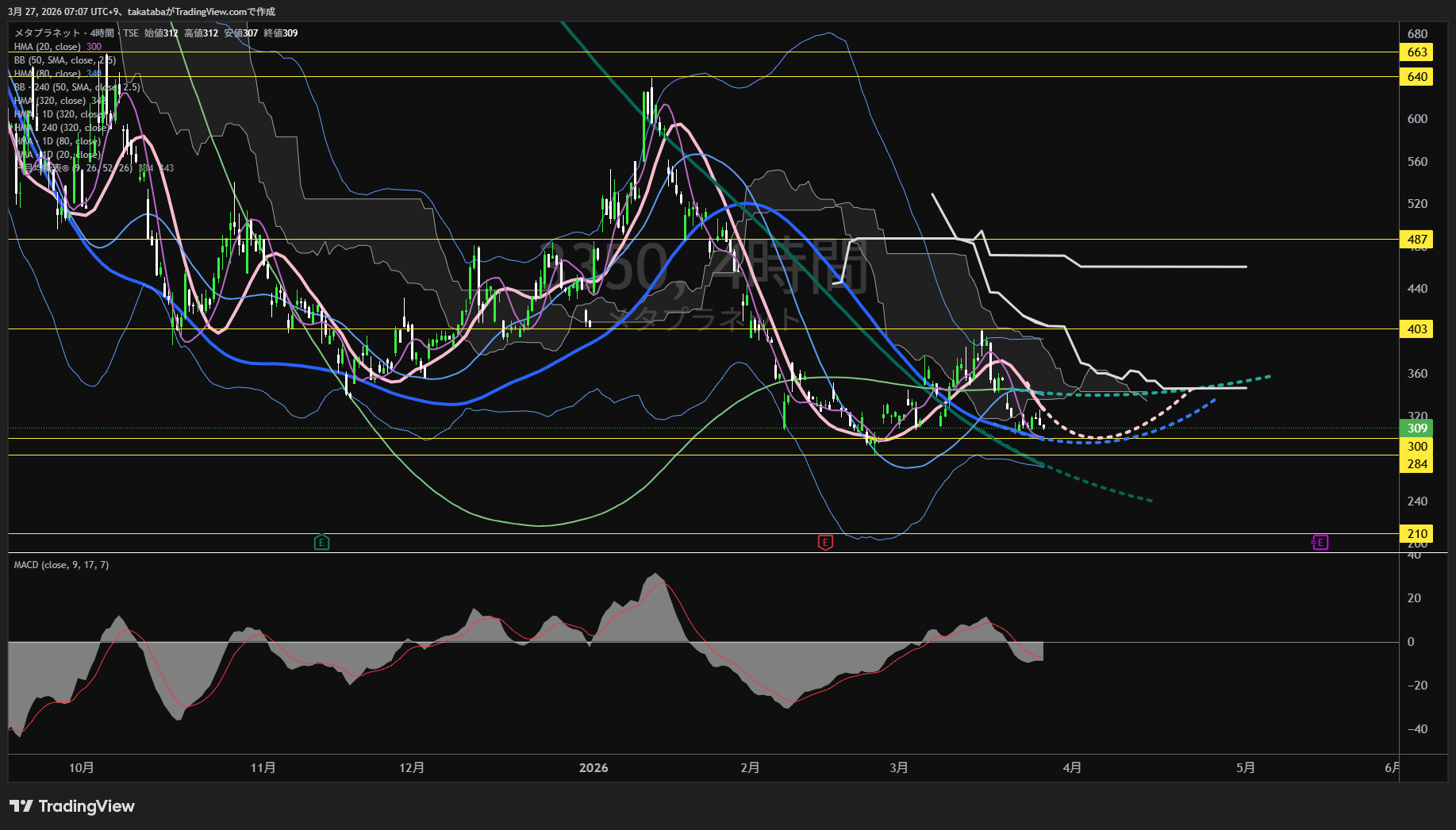Select the yellow 663 price label

(1417, 52)
